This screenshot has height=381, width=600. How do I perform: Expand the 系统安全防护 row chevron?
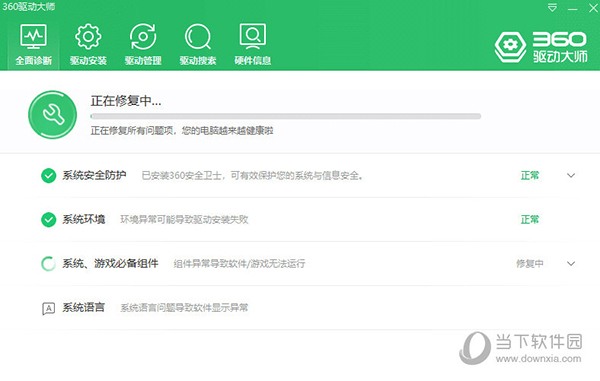571,176
